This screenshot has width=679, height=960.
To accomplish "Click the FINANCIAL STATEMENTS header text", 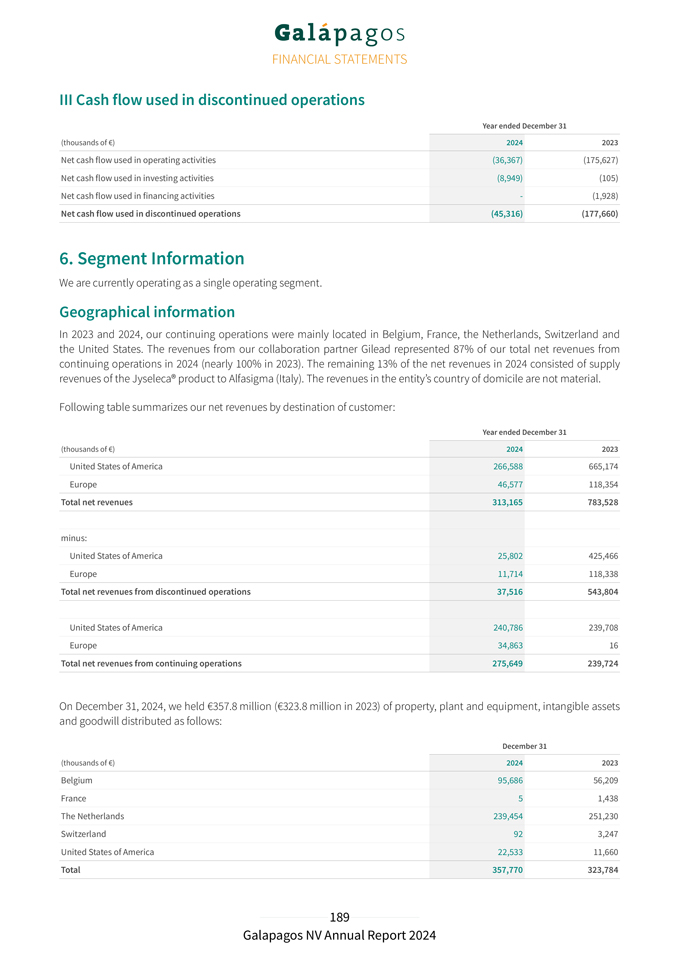I will pos(339,59).
